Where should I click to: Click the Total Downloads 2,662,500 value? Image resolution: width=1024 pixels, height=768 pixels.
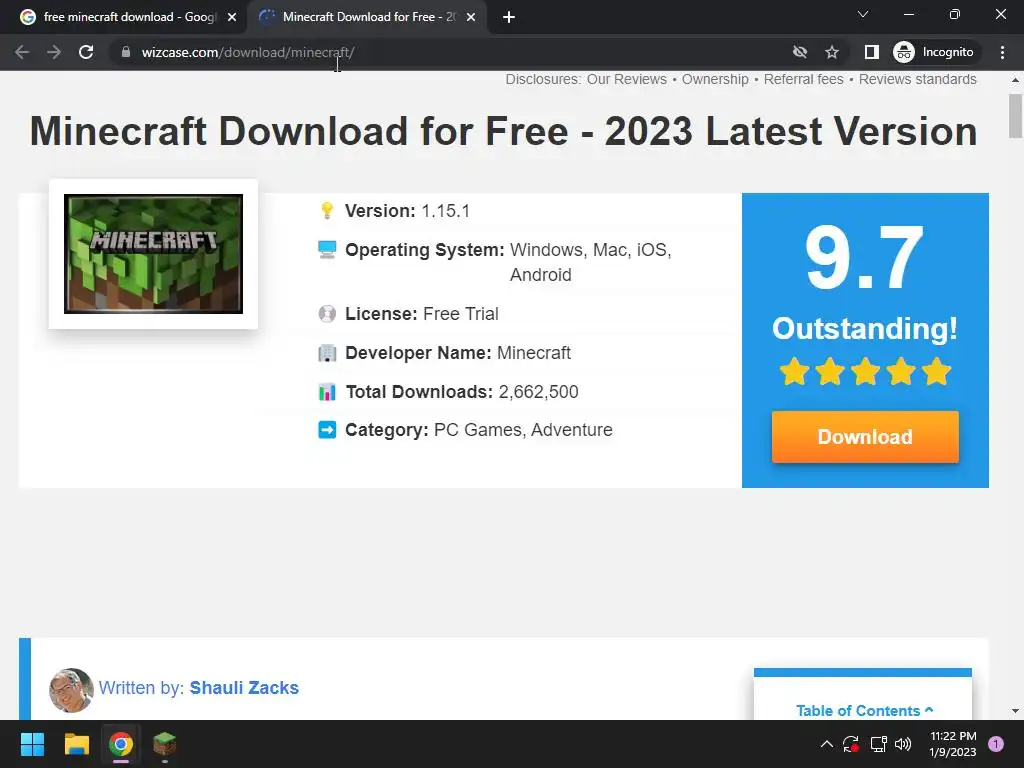click(538, 392)
